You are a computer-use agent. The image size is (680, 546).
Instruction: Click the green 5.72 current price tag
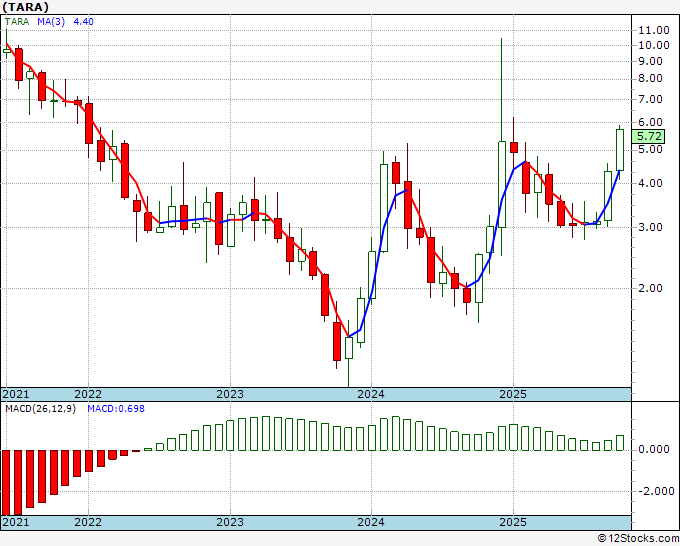point(650,136)
